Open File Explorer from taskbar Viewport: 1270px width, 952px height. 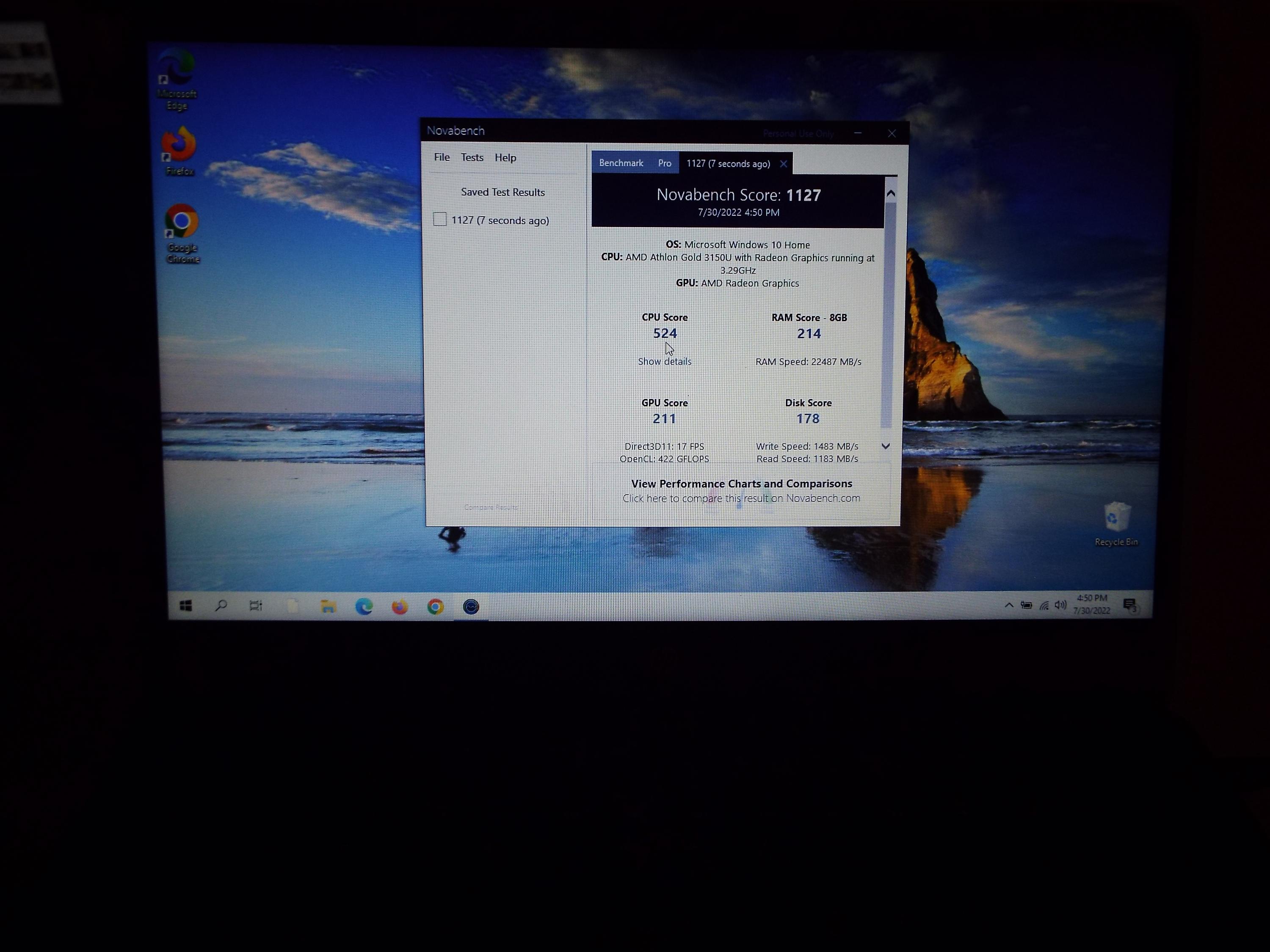pos(329,607)
